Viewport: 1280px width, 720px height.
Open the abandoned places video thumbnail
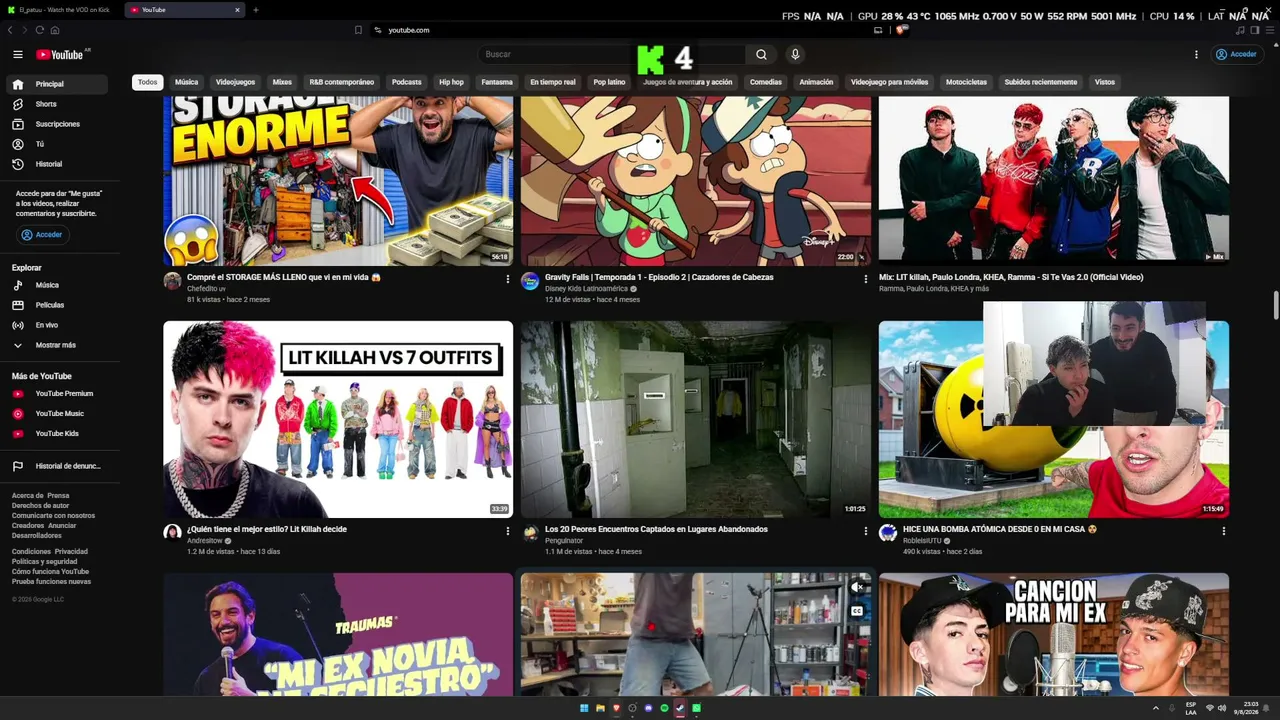tap(696, 419)
